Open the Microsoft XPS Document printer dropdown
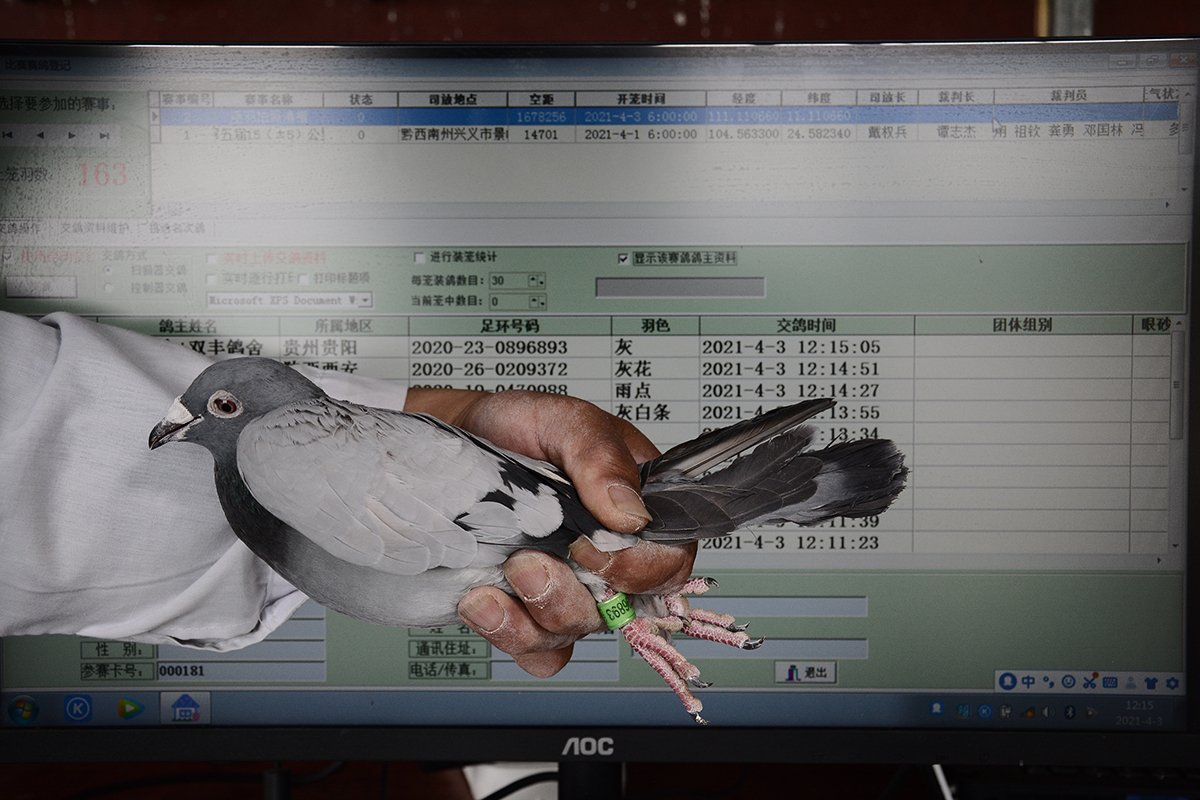 point(364,300)
